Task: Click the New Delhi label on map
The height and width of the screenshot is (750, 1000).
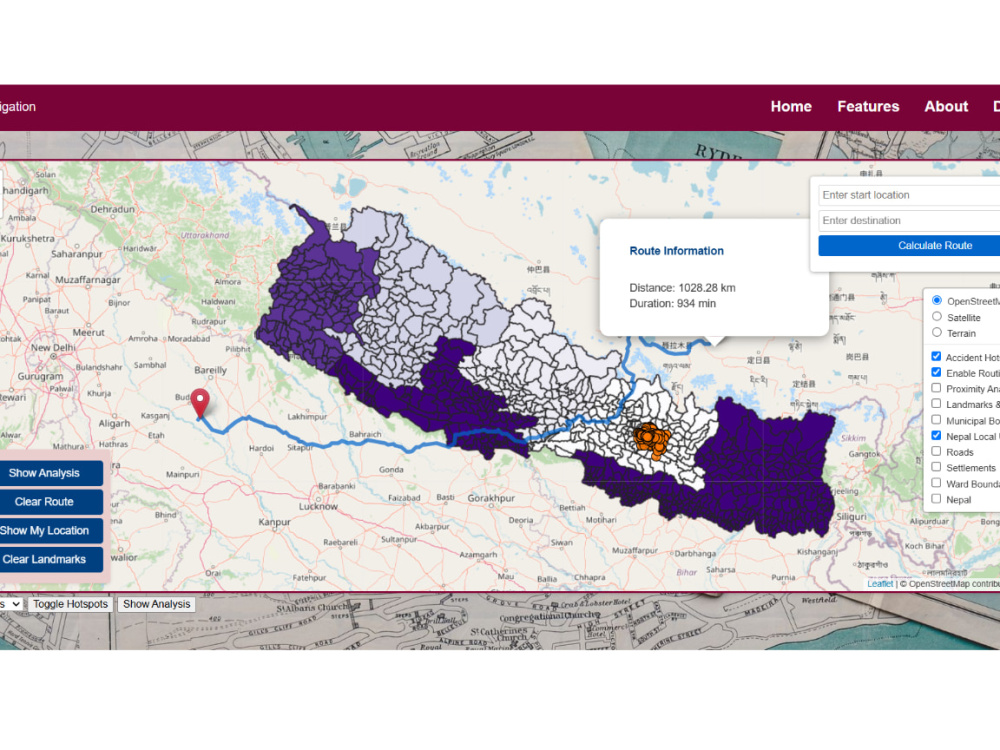Action: pos(53,348)
